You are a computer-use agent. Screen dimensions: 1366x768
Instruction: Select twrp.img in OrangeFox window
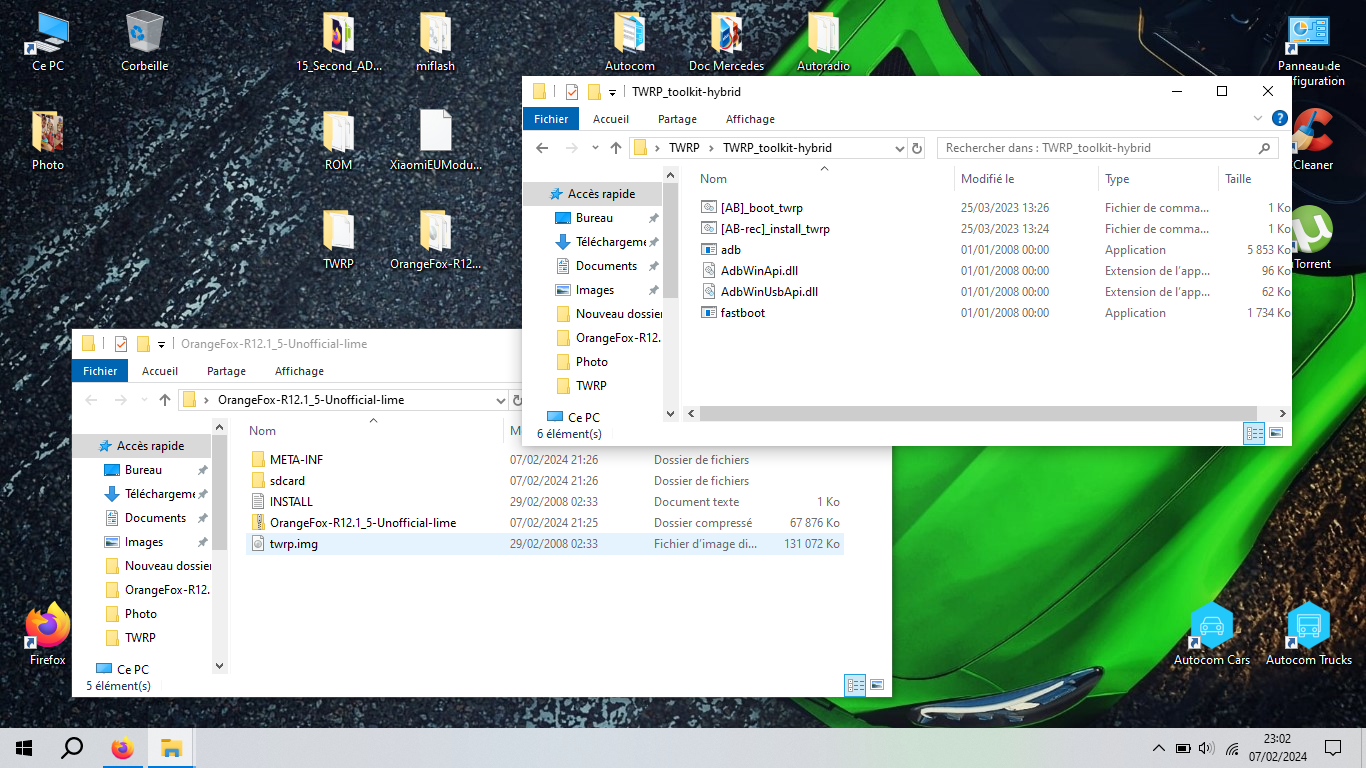(545, 544)
